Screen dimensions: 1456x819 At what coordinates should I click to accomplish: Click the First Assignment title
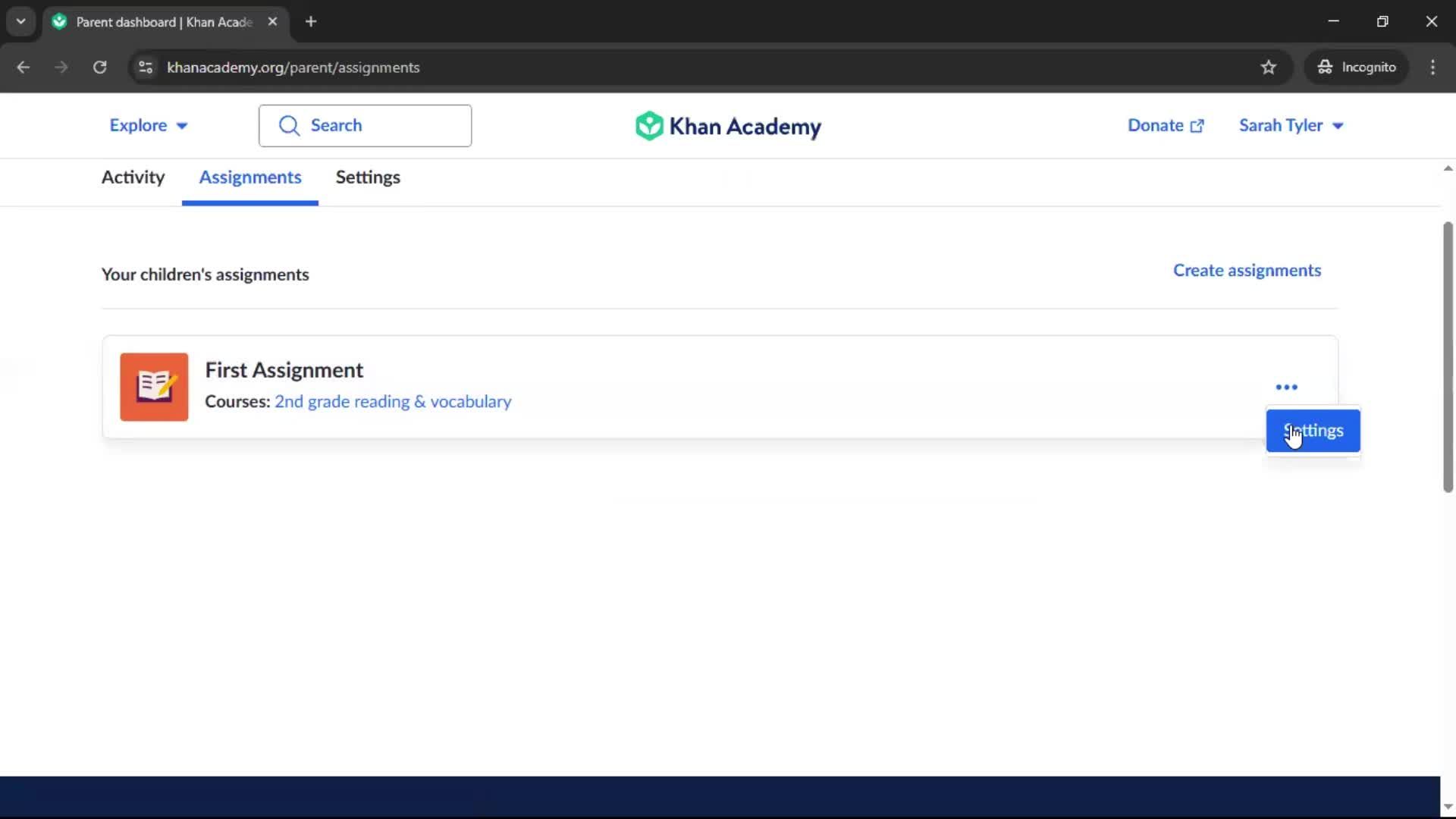(x=284, y=370)
